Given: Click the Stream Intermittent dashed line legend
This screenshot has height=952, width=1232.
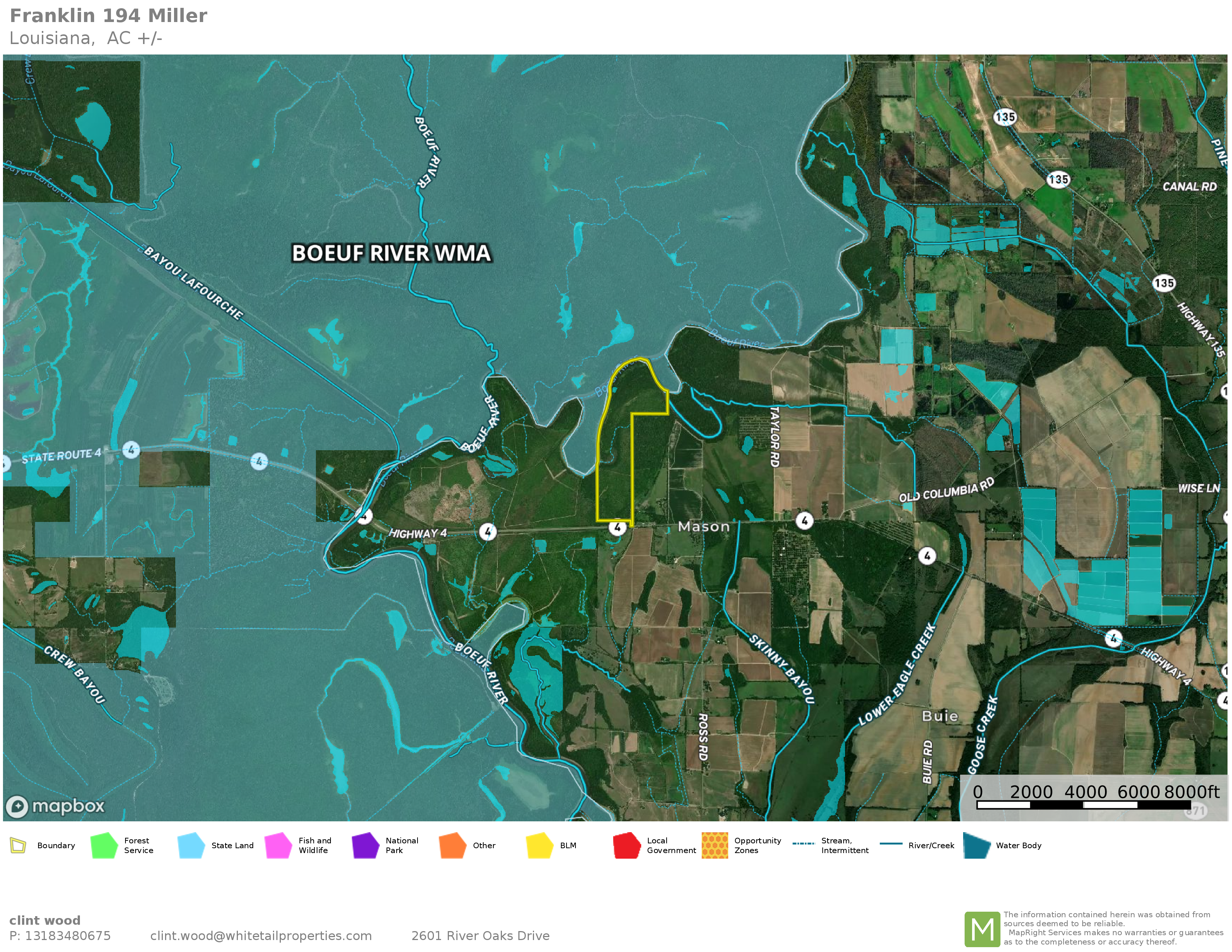Looking at the screenshot, I should (803, 844).
